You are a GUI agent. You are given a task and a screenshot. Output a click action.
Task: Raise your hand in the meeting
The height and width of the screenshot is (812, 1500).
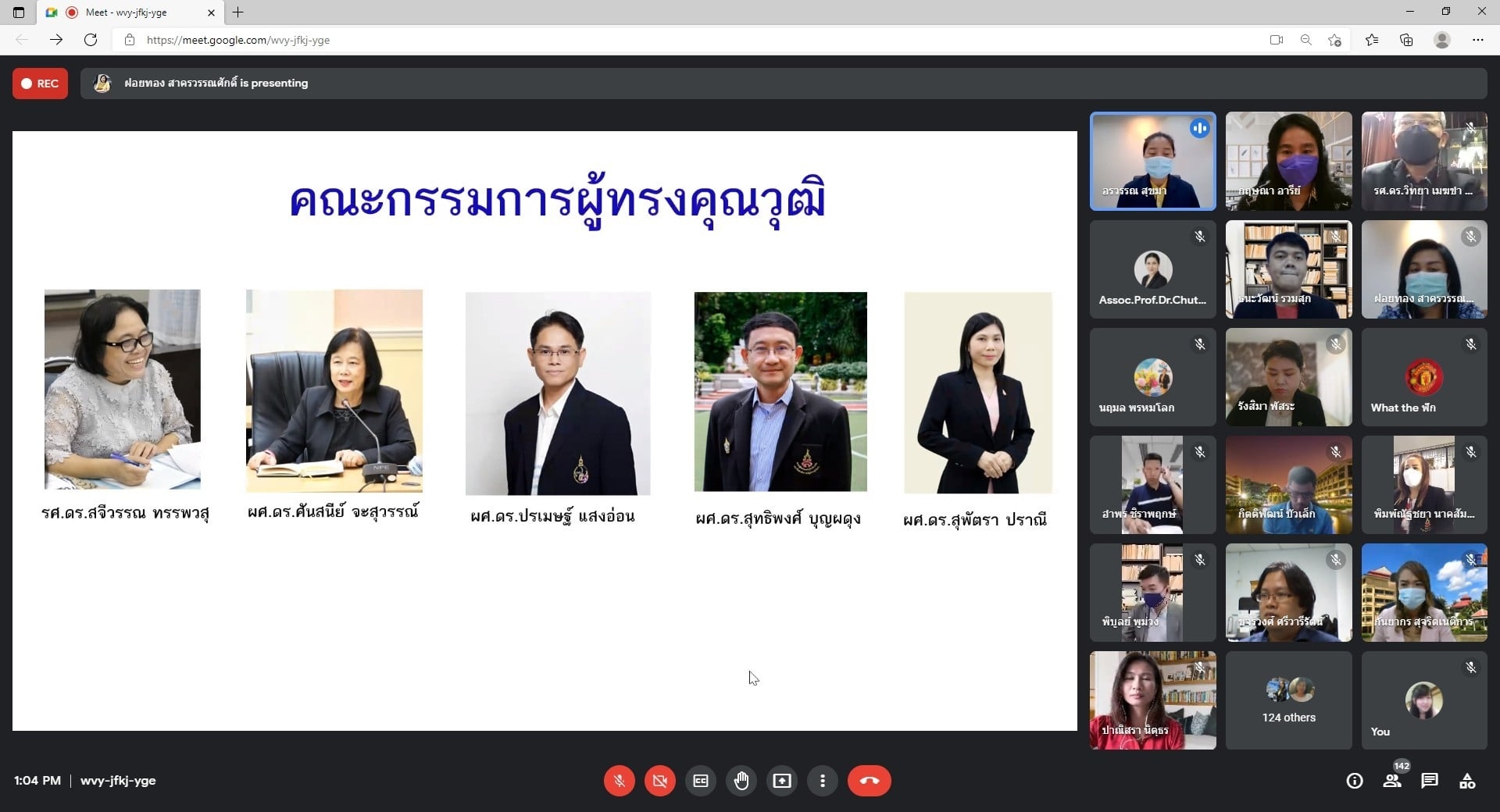click(741, 781)
